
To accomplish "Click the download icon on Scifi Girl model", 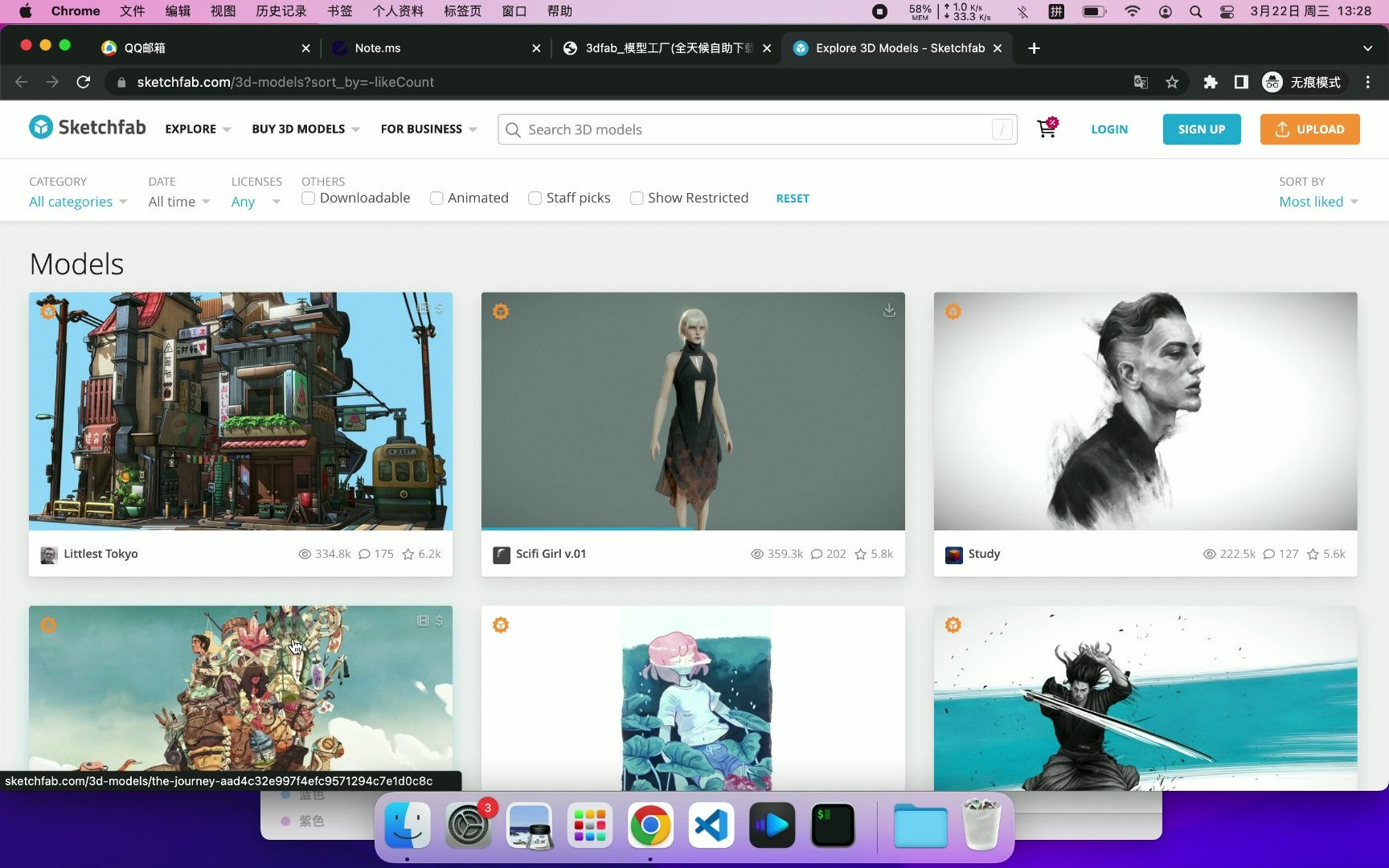I will tap(889, 310).
